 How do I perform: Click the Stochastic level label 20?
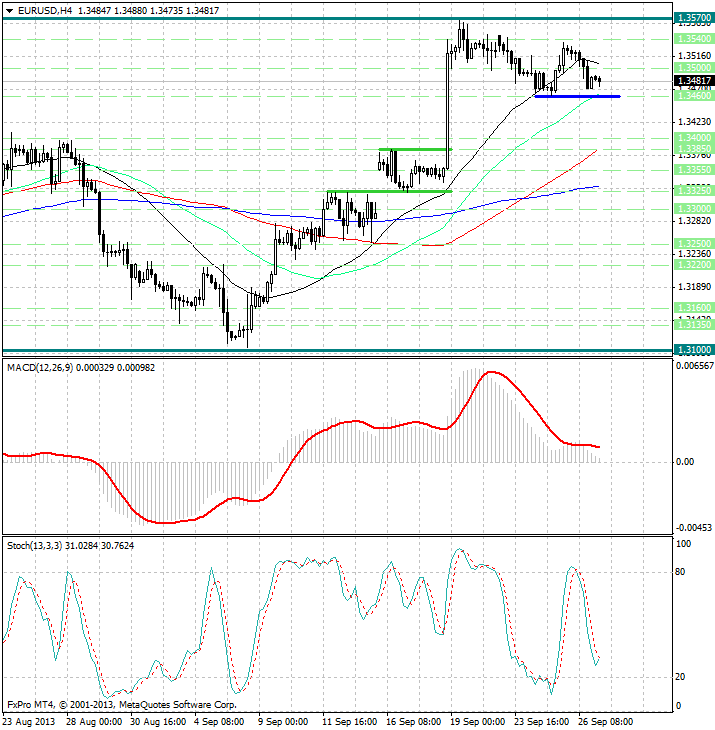pyautogui.click(x=680, y=677)
